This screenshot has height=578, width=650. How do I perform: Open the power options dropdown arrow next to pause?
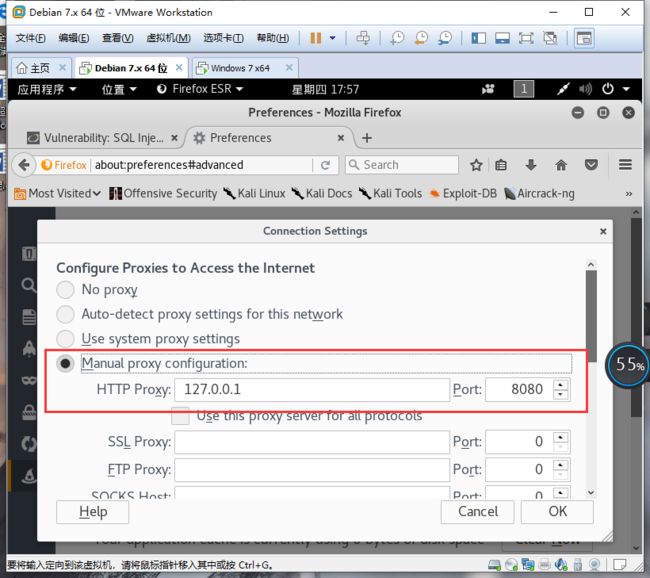(332, 38)
